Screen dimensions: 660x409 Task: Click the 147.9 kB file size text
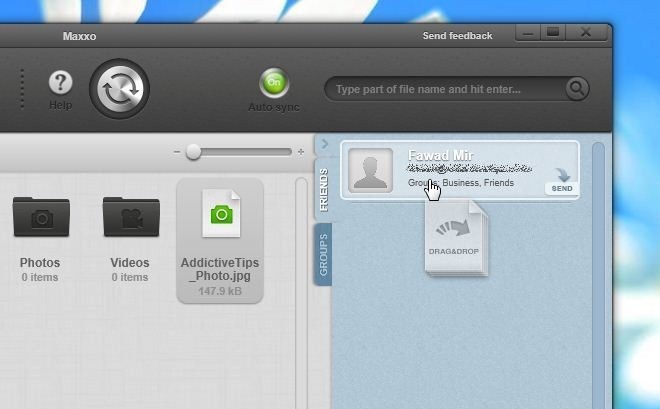pyautogui.click(x=220, y=291)
